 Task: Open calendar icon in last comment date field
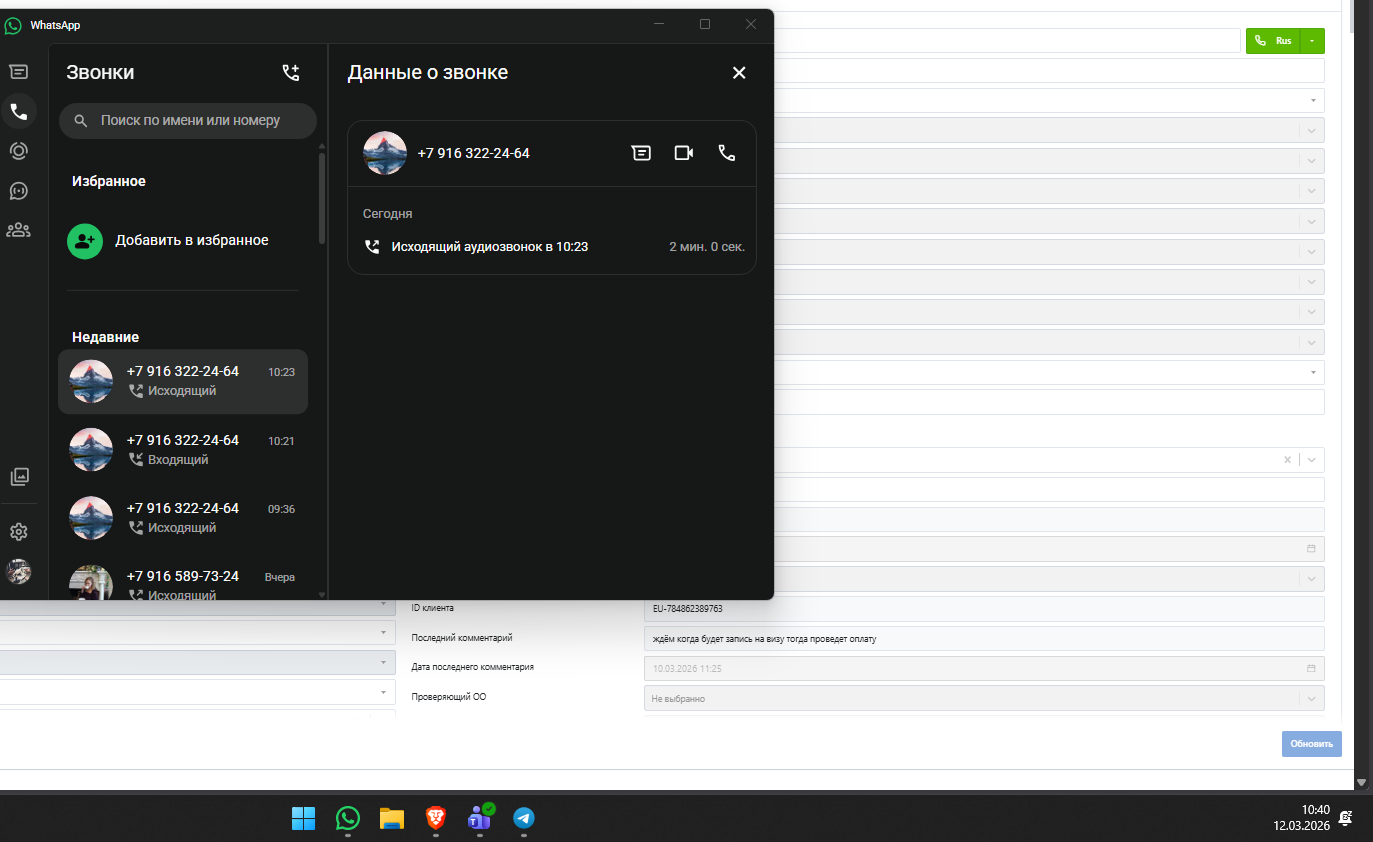pos(1311,668)
